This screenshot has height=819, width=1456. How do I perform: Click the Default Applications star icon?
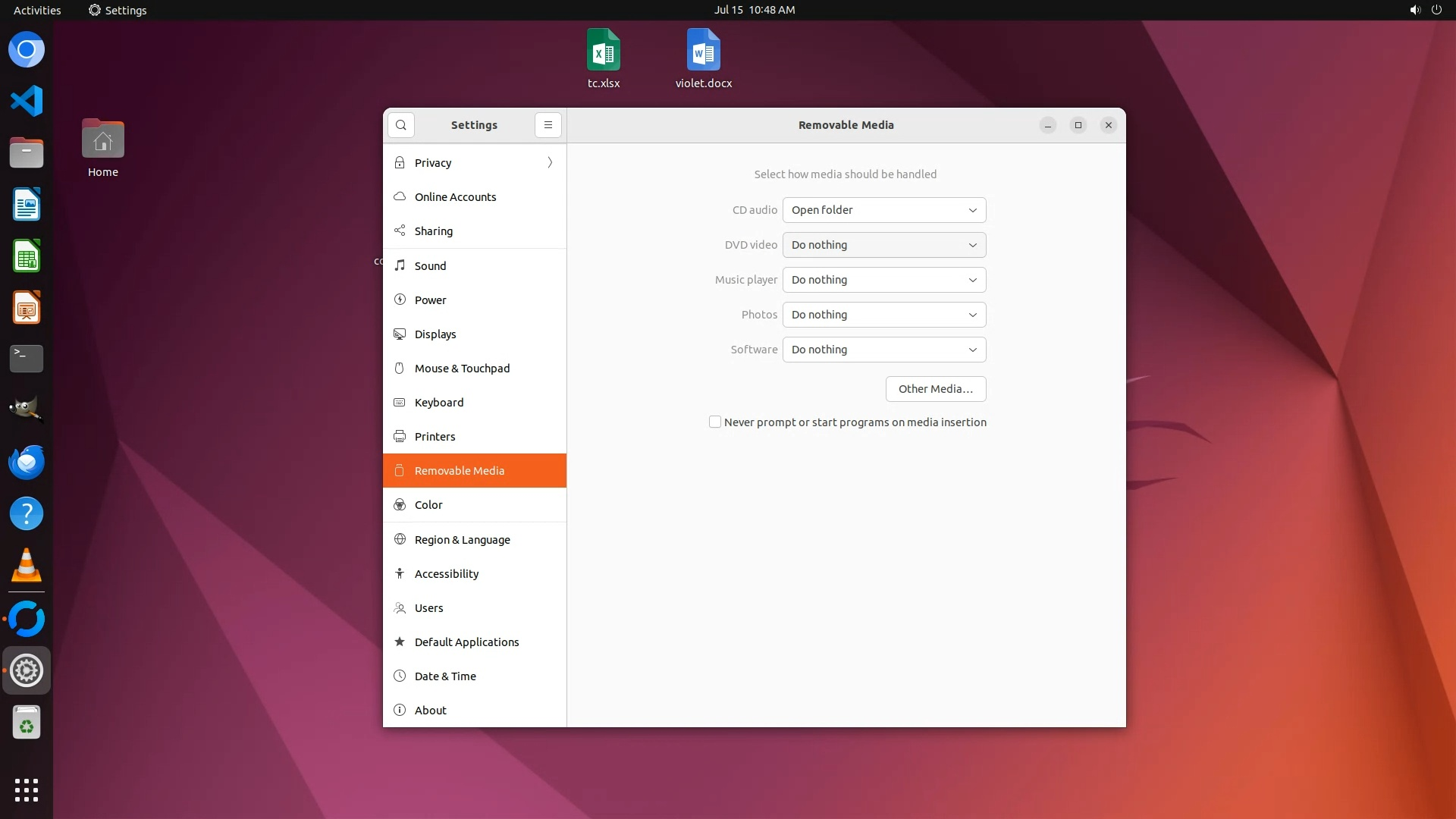point(400,642)
